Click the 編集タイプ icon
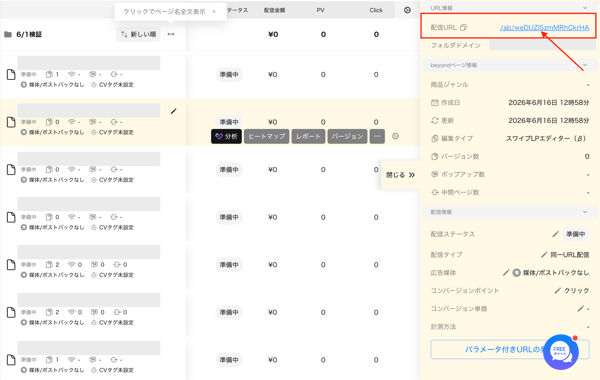This screenshot has width=600, height=380. [435, 139]
